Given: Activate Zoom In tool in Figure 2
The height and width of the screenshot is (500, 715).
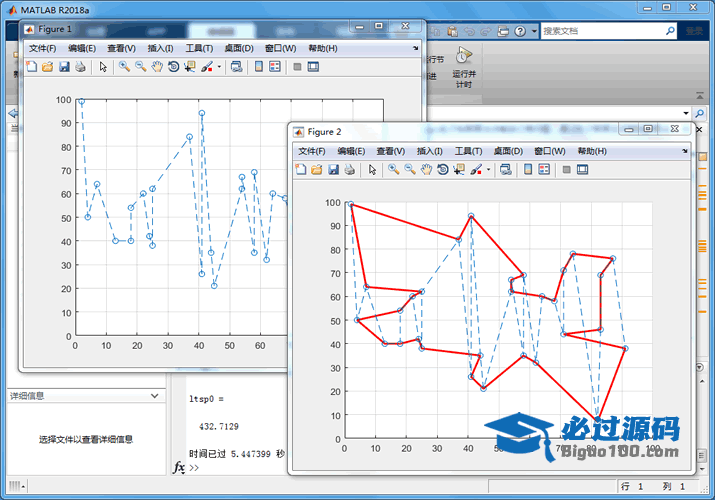Looking at the screenshot, I should (x=393, y=170).
